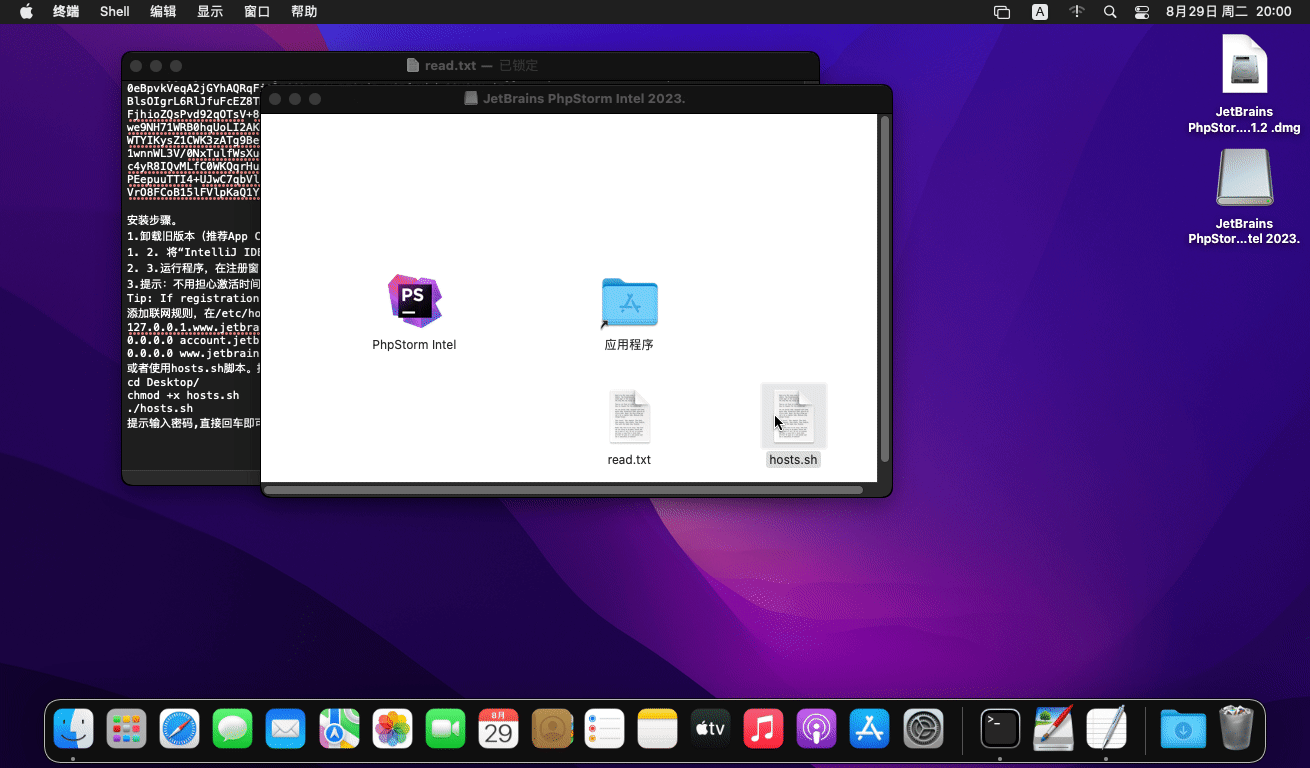Image resolution: width=1310 pixels, height=768 pixels.
Task: Open the Trash in the Dock
Action: click(1236, 728)
